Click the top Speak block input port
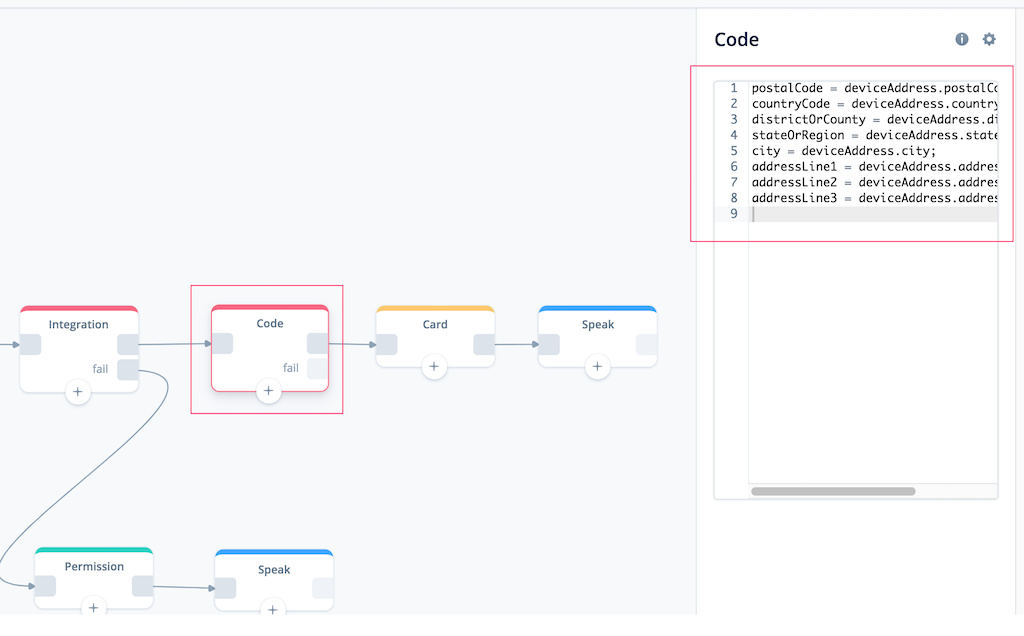The height and width of the screenshot is (636, 1024). tap(549, 344)
